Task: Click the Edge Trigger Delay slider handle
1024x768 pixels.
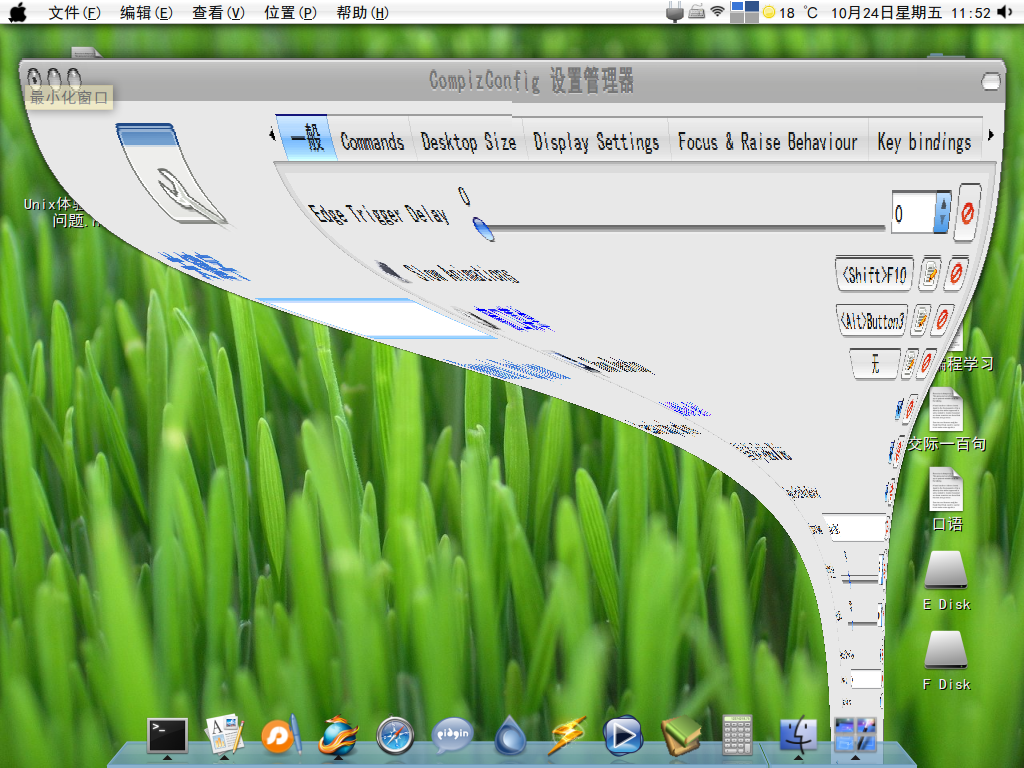Action: [483, 229]
